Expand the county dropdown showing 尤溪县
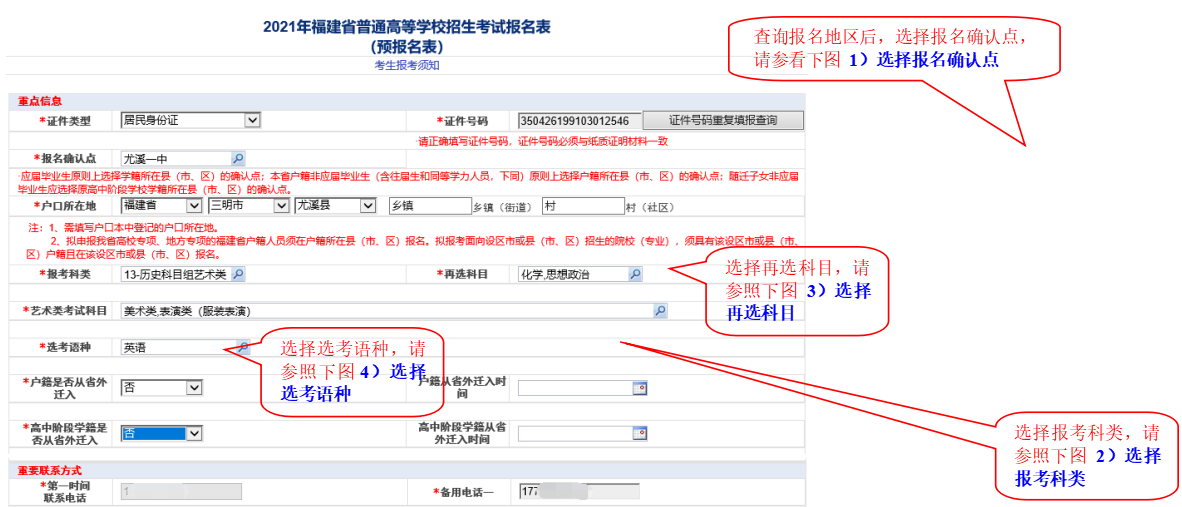The width and height of the screenshot is (1182, 507). tap(368, 205)
